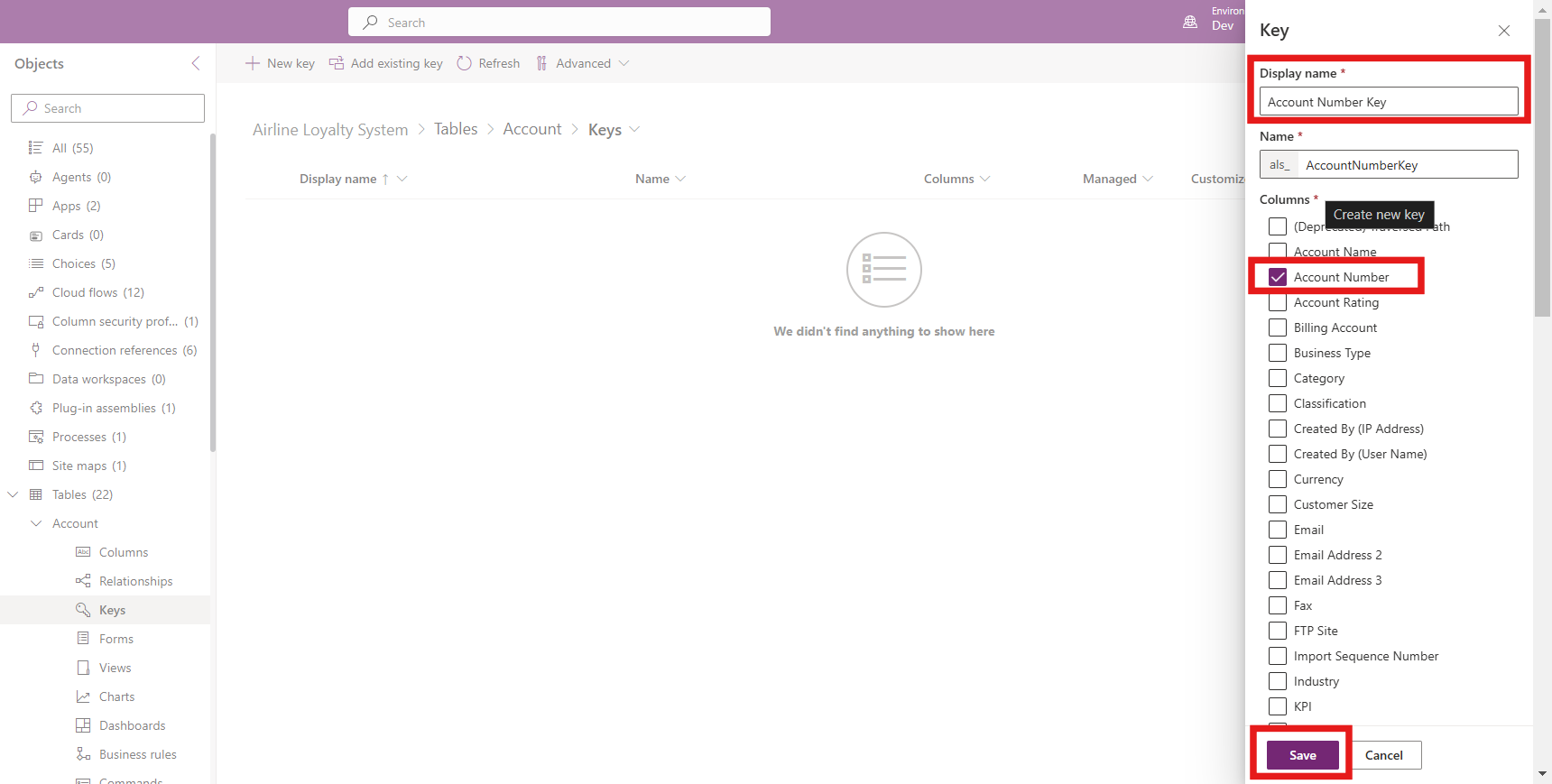Image resolution: width=1552 pixels, height=784 pixels.
Task: Click the New key plus icon
Action: (x=253, y=63)
